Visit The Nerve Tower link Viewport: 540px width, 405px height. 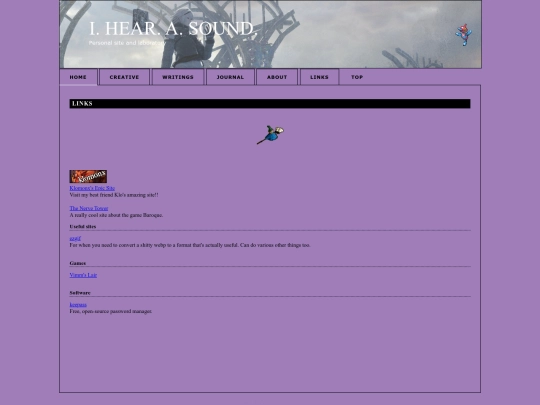pos(89,208)
